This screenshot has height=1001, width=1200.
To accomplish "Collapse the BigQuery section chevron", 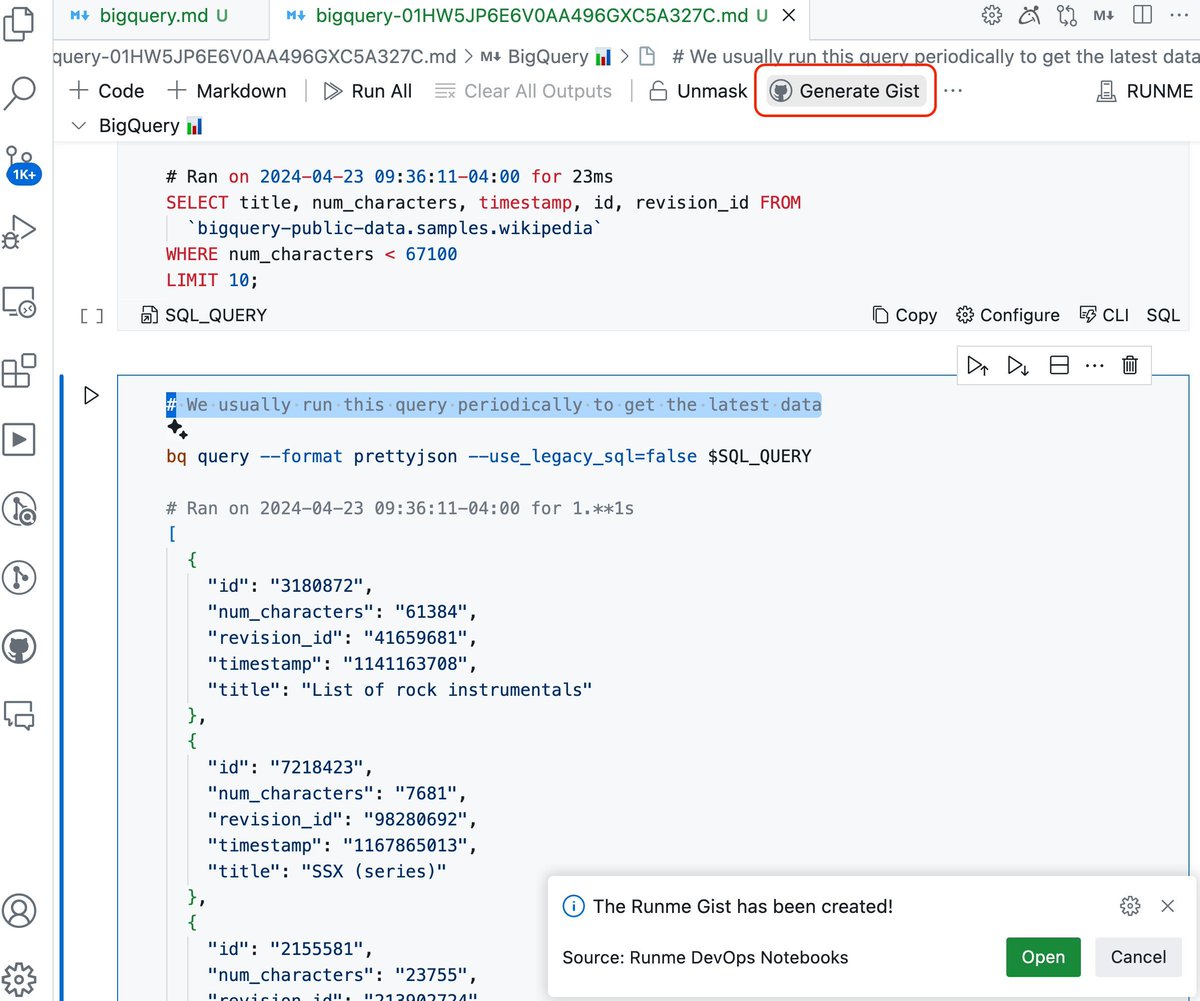I will [x=80, y=126].
